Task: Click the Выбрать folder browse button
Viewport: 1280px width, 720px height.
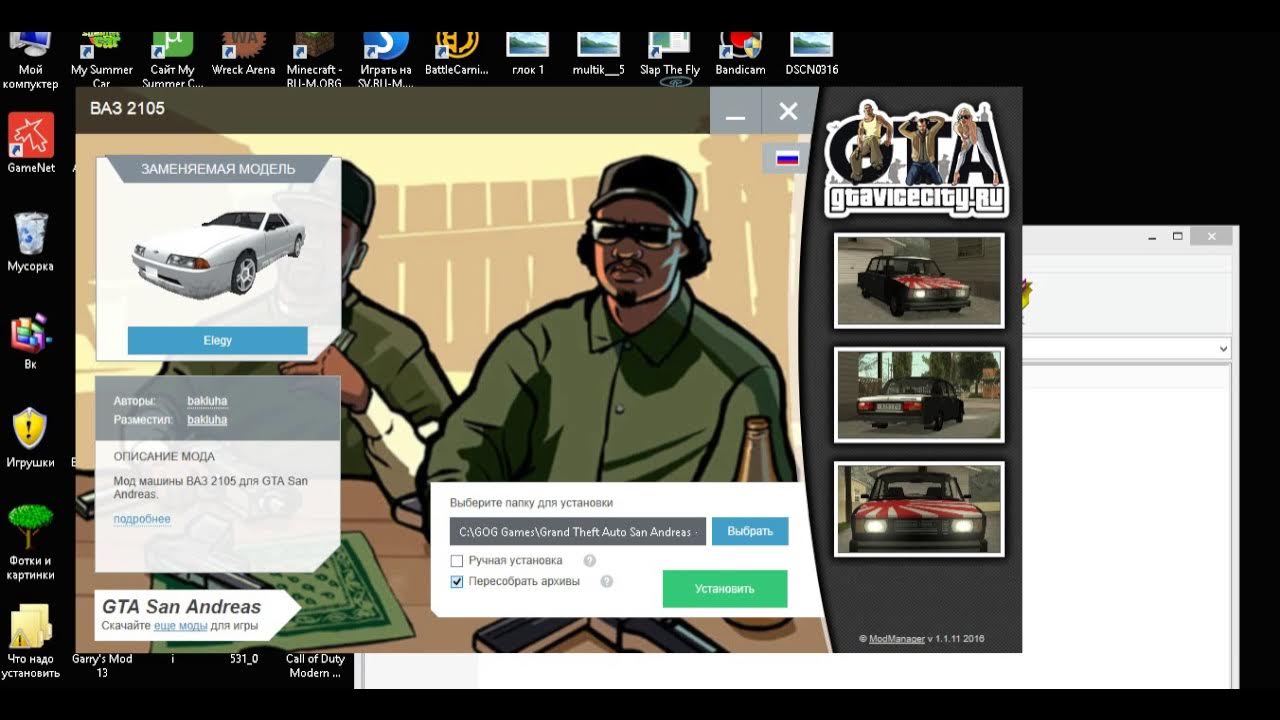Action: tap(750, 531)
